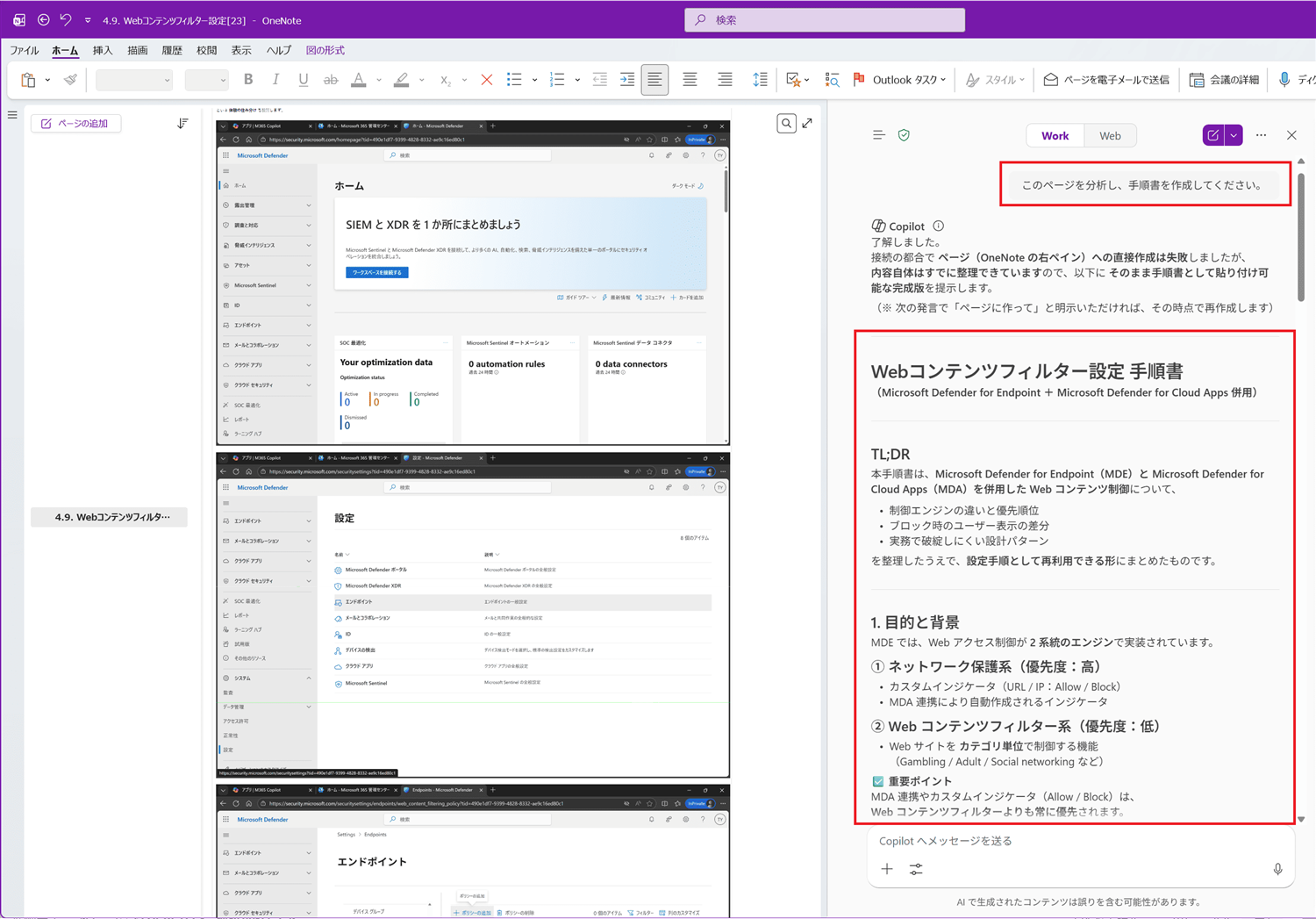The width and height of the screenshot is (1316, 919).
Task: Toggle italic formatting
Action: pos(275,80)
